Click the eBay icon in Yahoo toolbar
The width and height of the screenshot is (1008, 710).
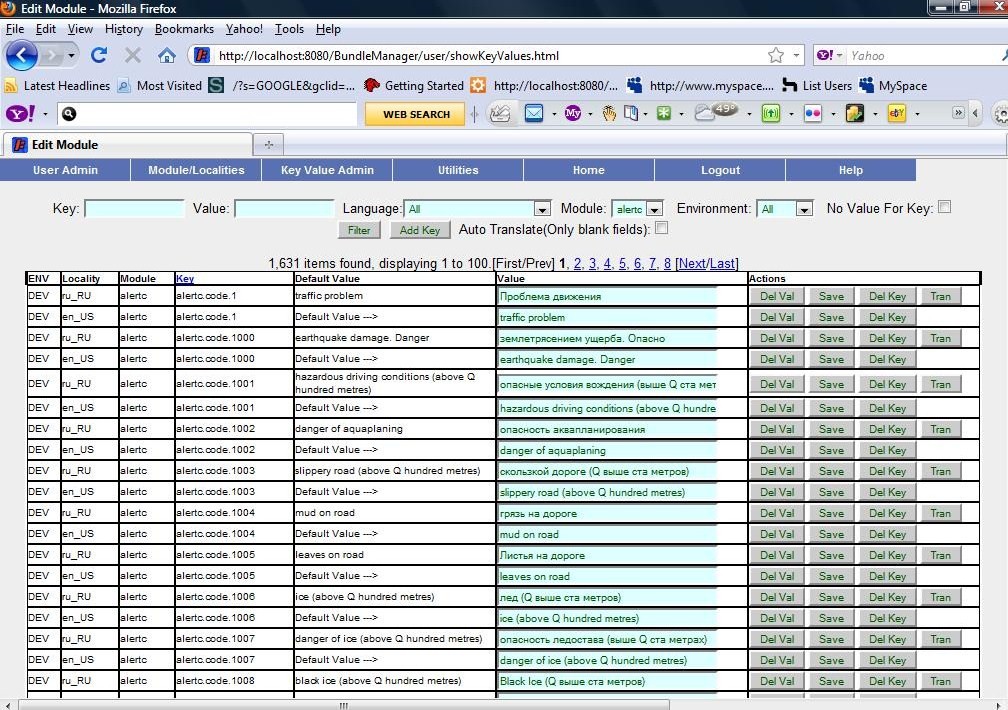(897, 114)
